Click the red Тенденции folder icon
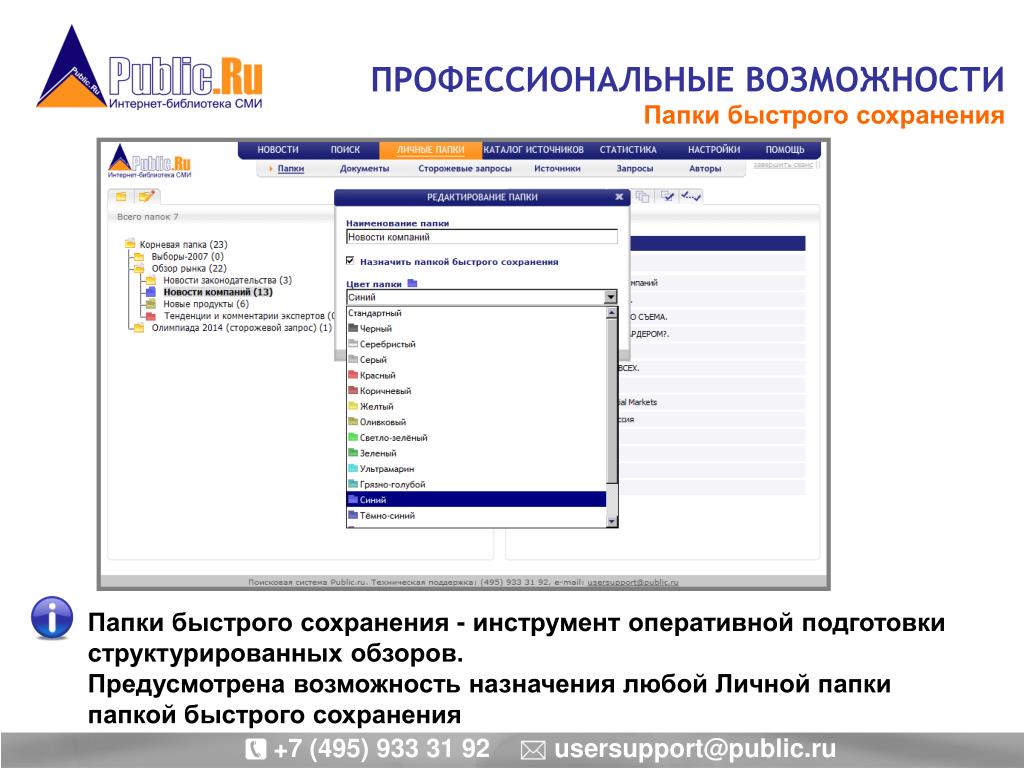Viewport: 1024px width, 768px height. pos(151,315)
